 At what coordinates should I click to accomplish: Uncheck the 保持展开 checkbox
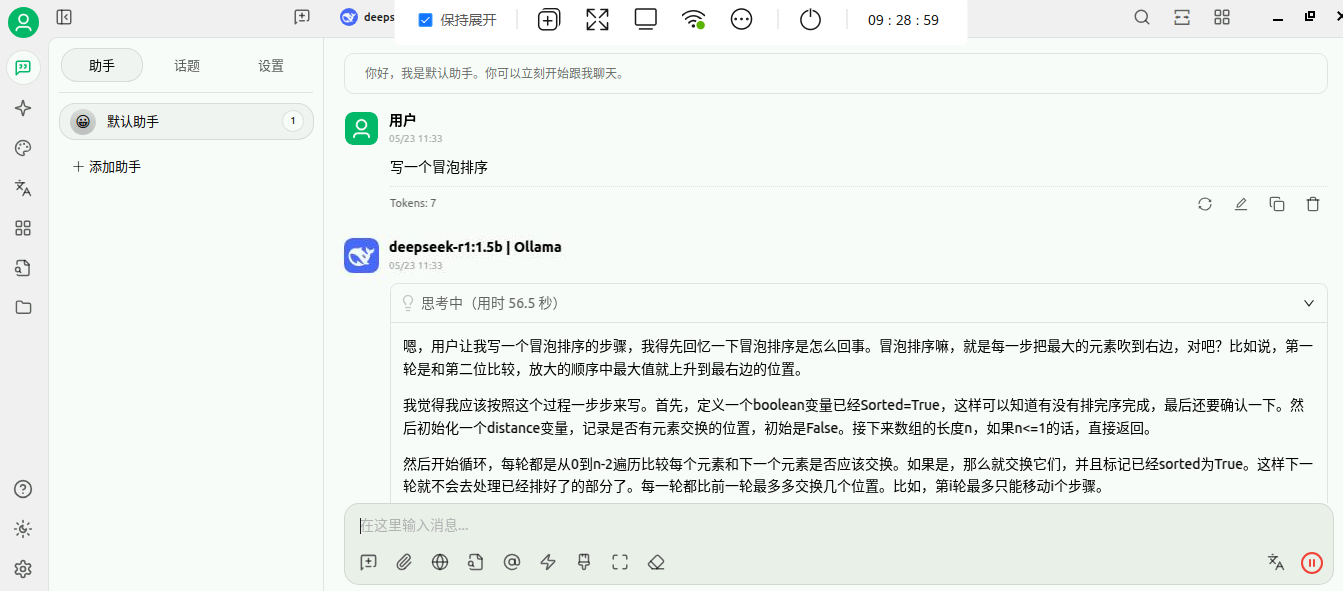(x=424, y=17)
